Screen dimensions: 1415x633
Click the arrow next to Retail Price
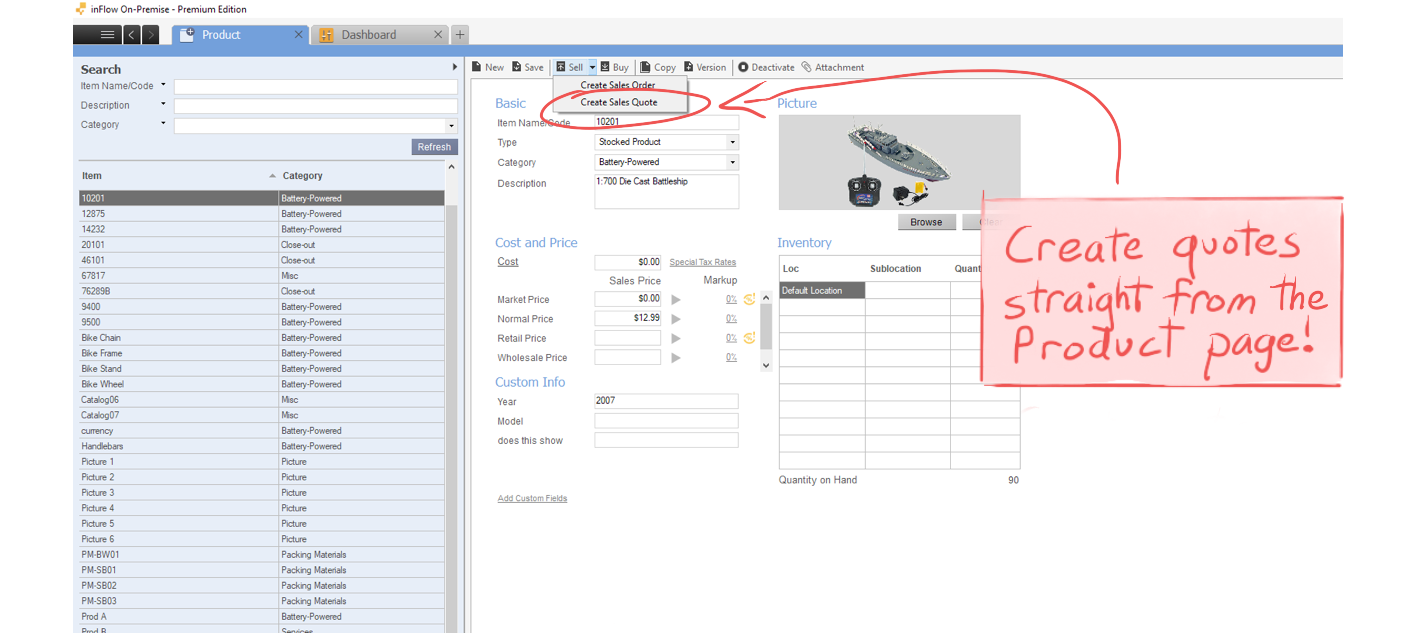[x=676, y=338]
